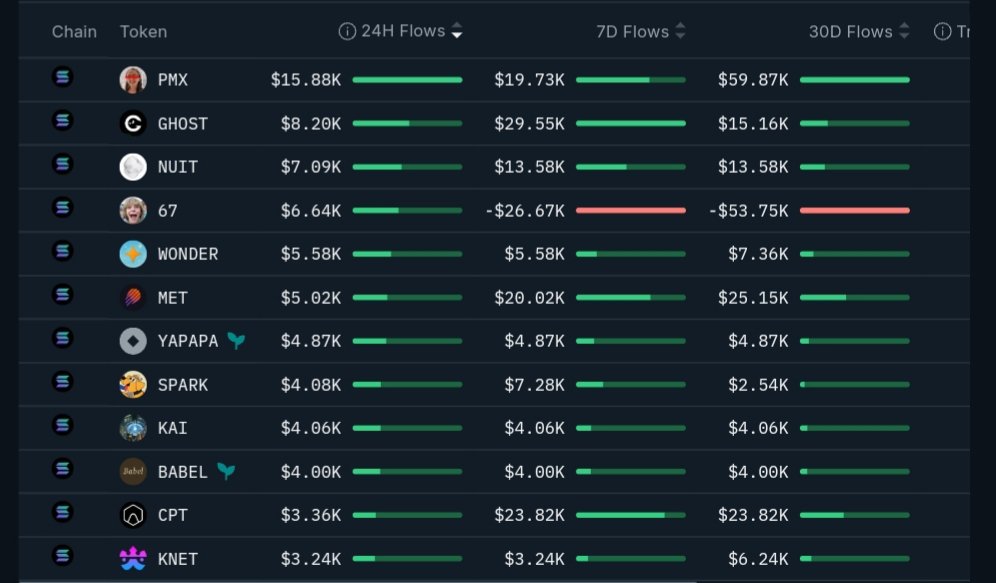Open the SPARK token link
The height and width of the screenshot is (583, 996).
click(183, 385)
